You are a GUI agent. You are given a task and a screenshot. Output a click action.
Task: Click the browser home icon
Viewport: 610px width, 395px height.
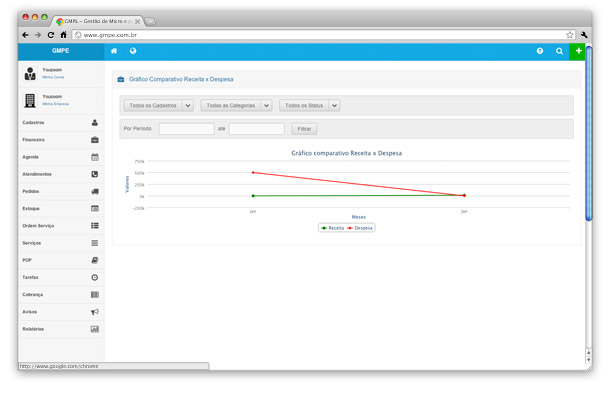point(63,35)
